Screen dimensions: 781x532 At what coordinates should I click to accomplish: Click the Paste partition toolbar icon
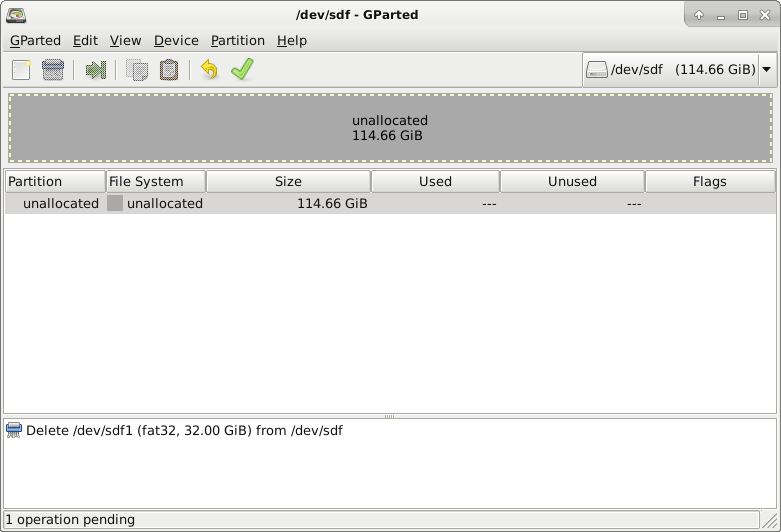click(x=169, y=70)
